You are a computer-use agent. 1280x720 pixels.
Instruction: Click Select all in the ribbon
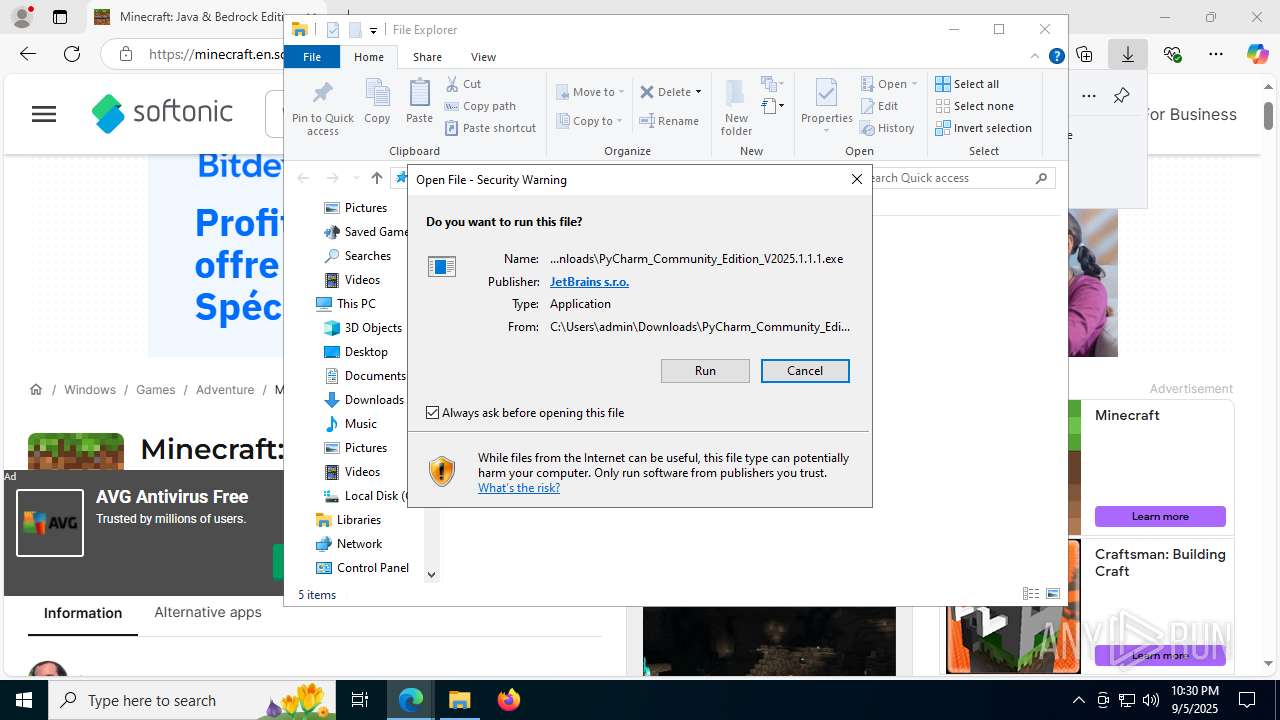967,84
